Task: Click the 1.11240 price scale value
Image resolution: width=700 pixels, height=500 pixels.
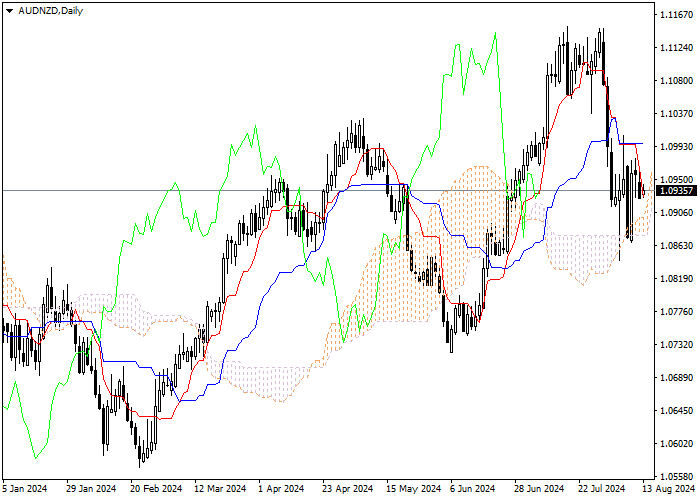Action: click(x=677, y=48)
